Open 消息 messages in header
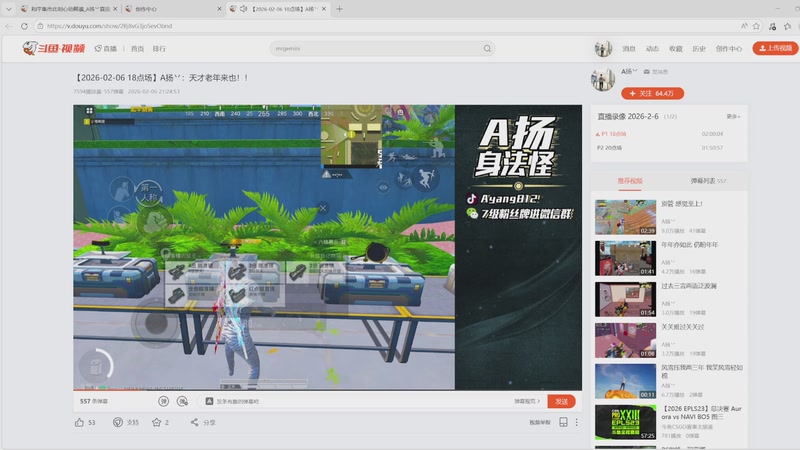 629,48
